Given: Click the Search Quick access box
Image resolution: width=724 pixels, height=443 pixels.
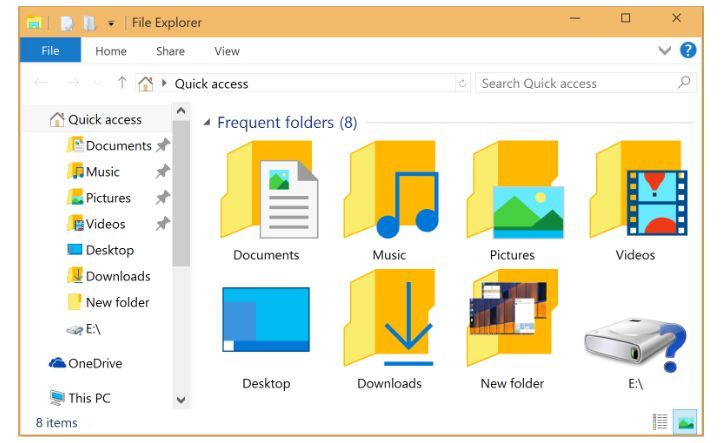Looking at the screenshot, I should coord(585,83).
